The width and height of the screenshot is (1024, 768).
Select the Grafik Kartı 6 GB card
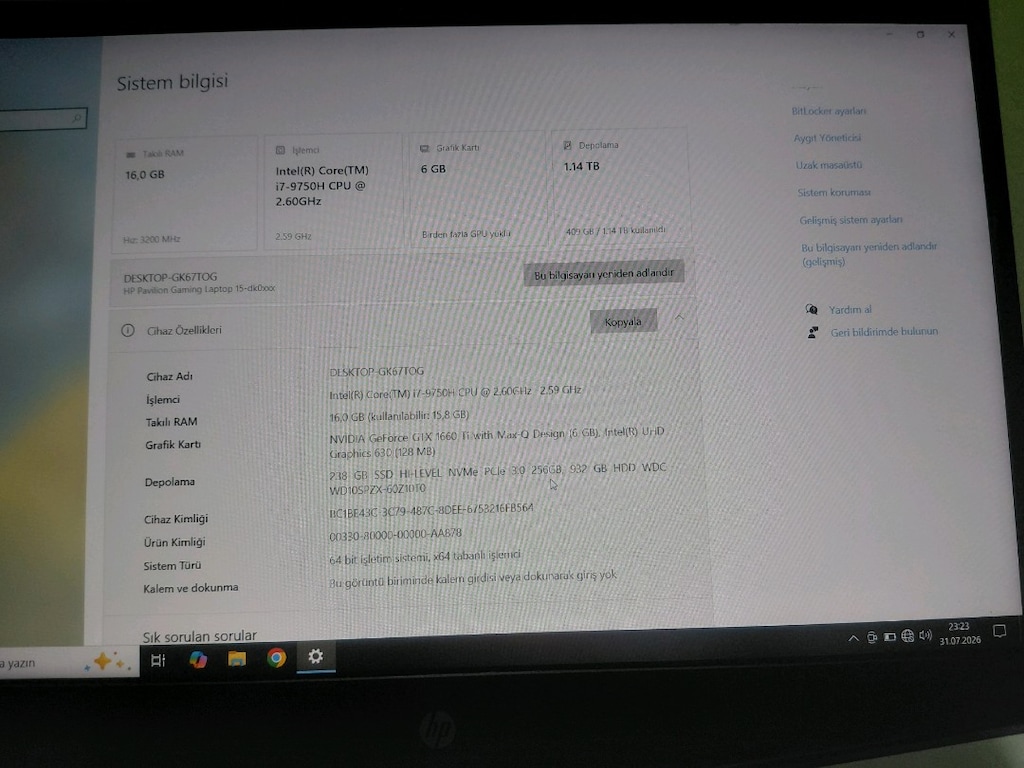pos(477,189)
